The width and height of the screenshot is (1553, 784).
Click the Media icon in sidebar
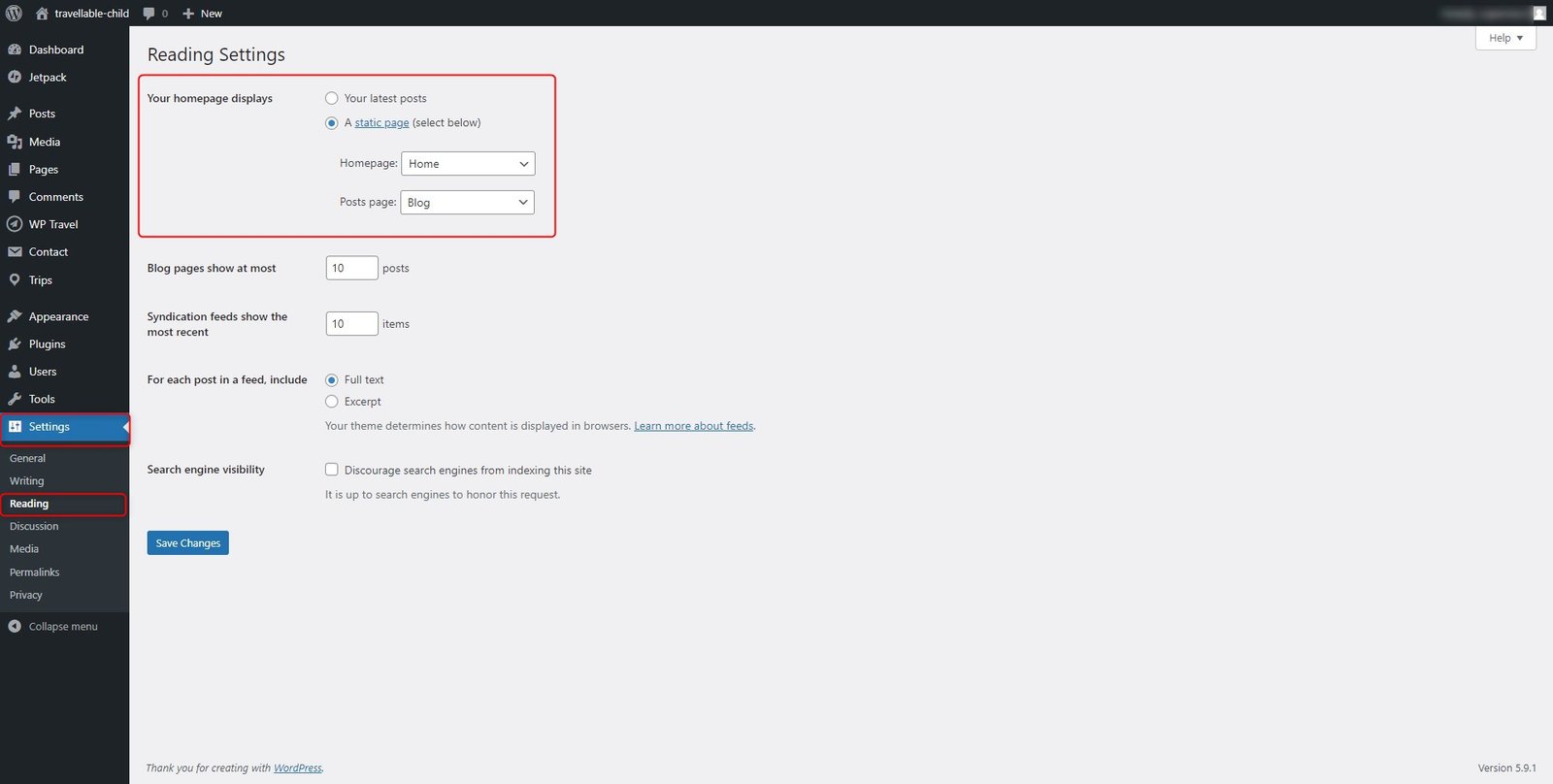click(15, 142)
